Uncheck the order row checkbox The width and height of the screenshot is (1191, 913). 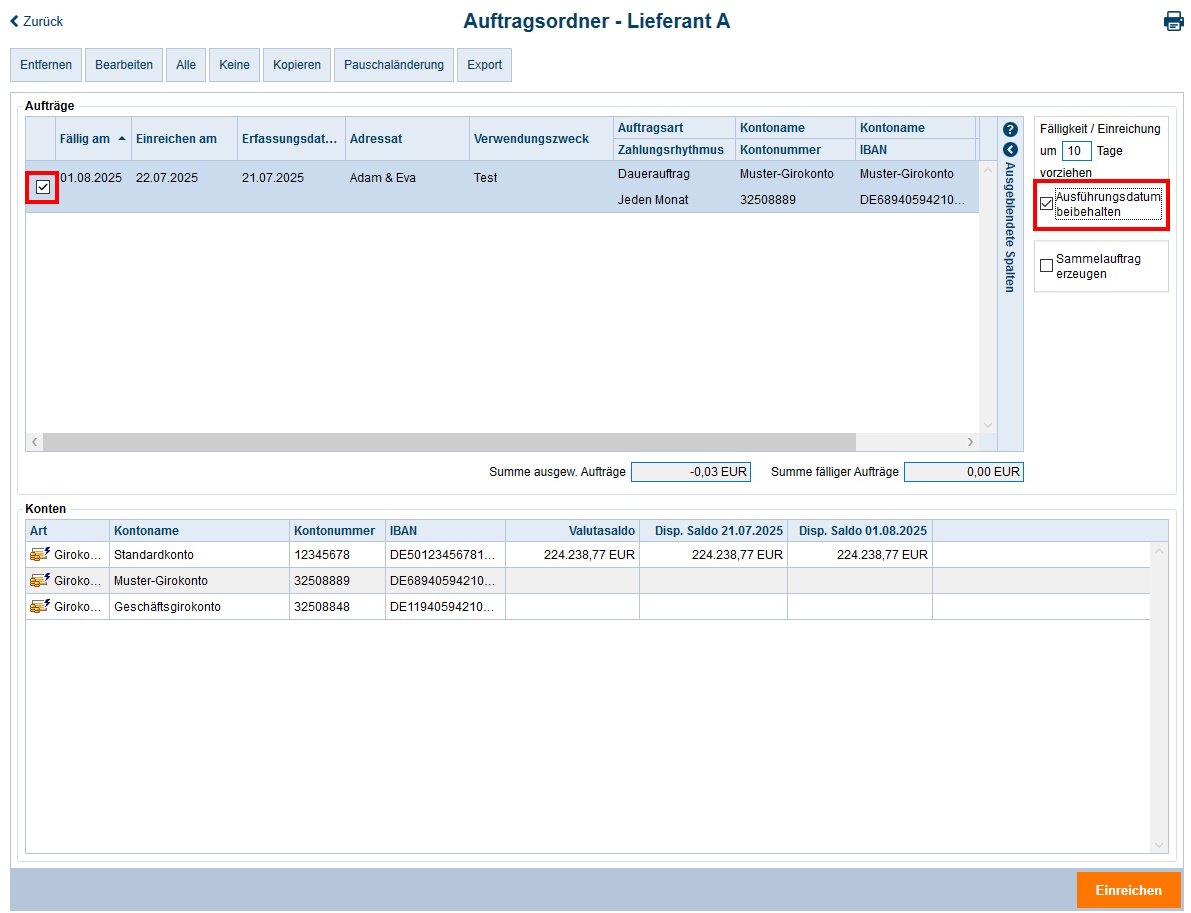point(43,187)
